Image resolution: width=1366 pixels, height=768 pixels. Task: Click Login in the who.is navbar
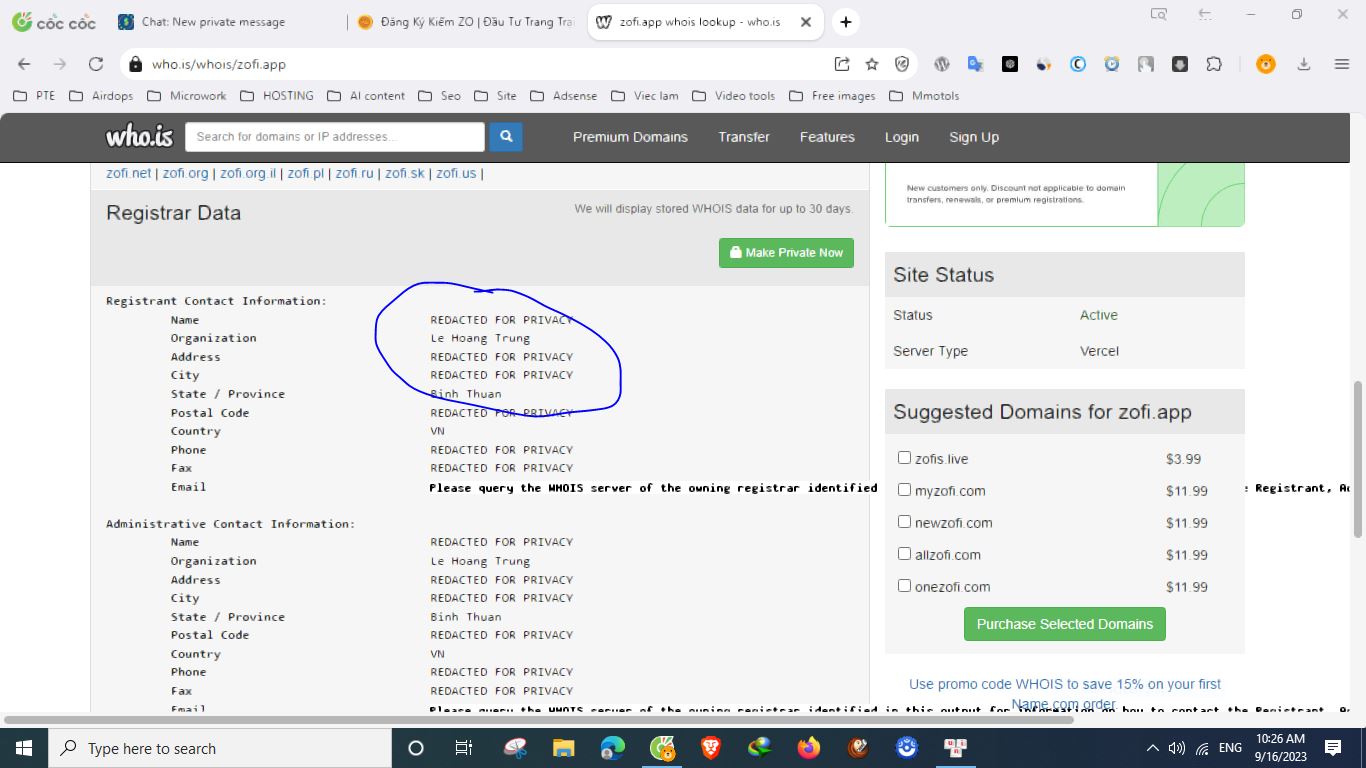(x=902, y=137)
